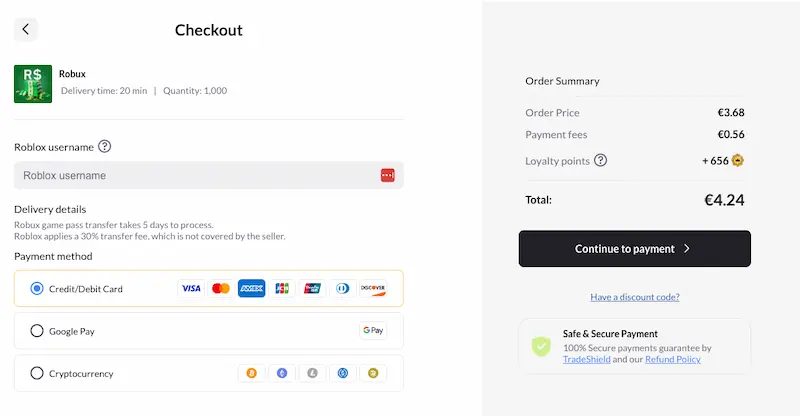This screenshot has height=416, width=800.
Task: Click the American Express icon
Action: tap(251, 289)
